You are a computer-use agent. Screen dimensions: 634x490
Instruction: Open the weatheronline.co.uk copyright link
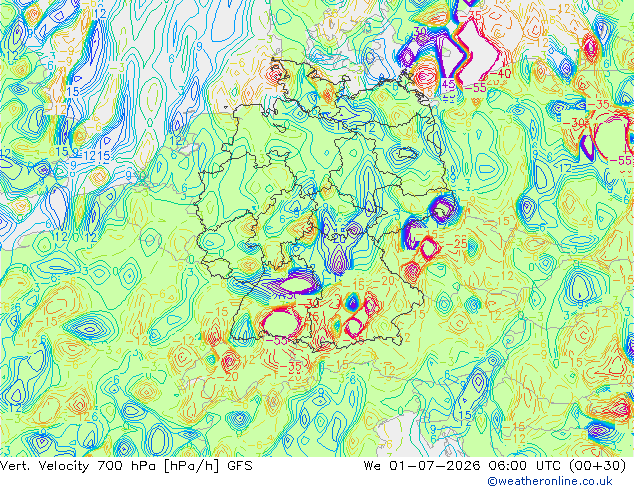[550, 481]
